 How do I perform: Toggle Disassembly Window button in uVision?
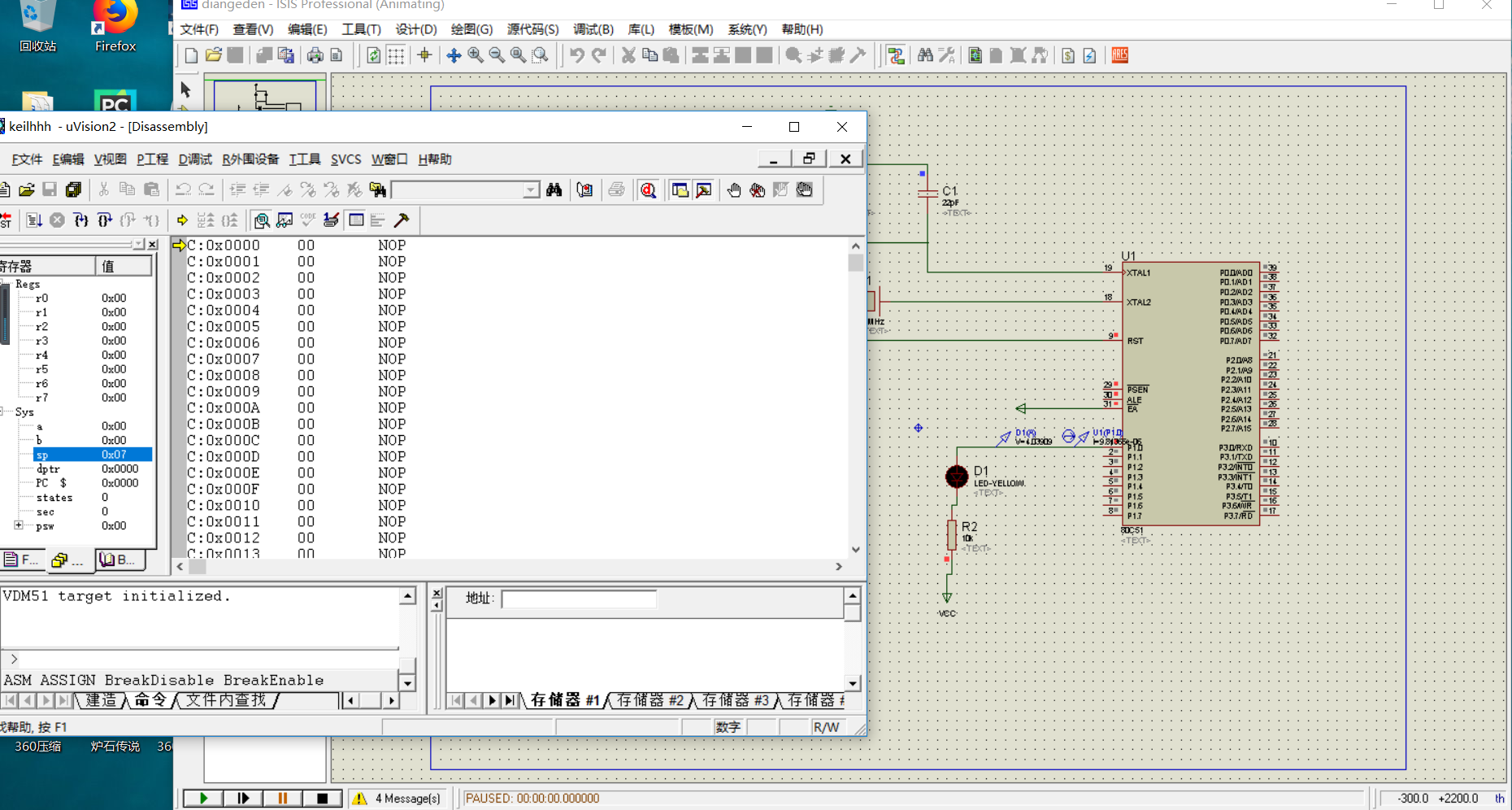coord(262,220)
